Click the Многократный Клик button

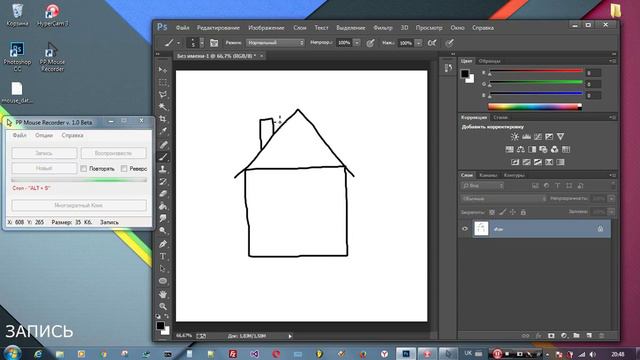pos(79,205)
